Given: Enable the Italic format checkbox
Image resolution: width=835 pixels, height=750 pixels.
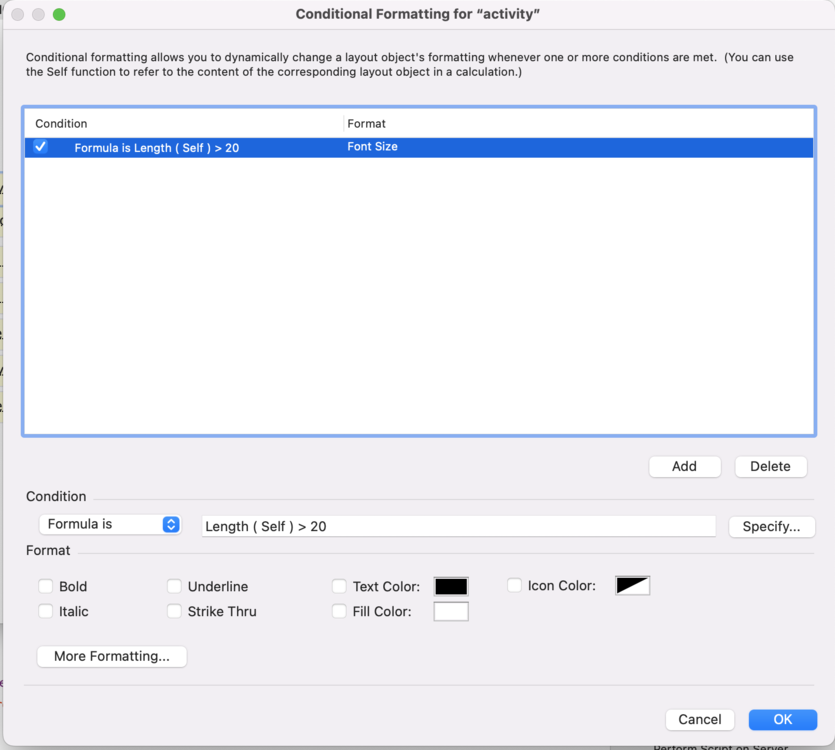Looking at the screenshot, I should pos(46,611).
